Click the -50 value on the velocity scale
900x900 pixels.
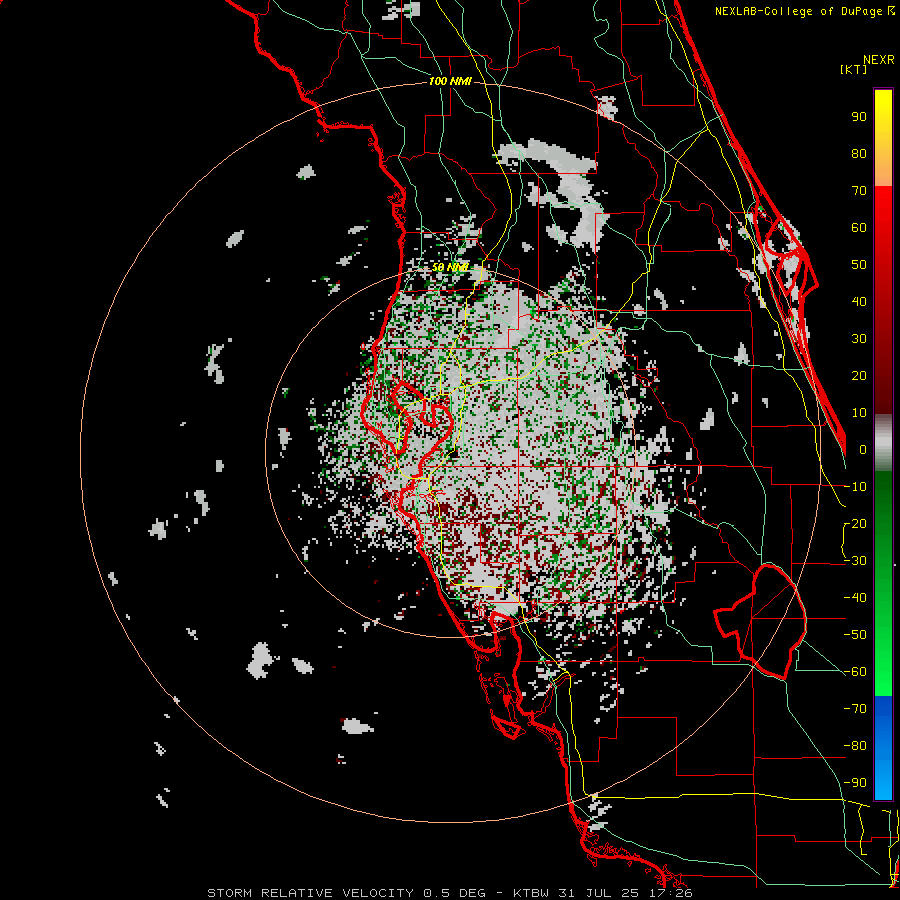[855, 635]
